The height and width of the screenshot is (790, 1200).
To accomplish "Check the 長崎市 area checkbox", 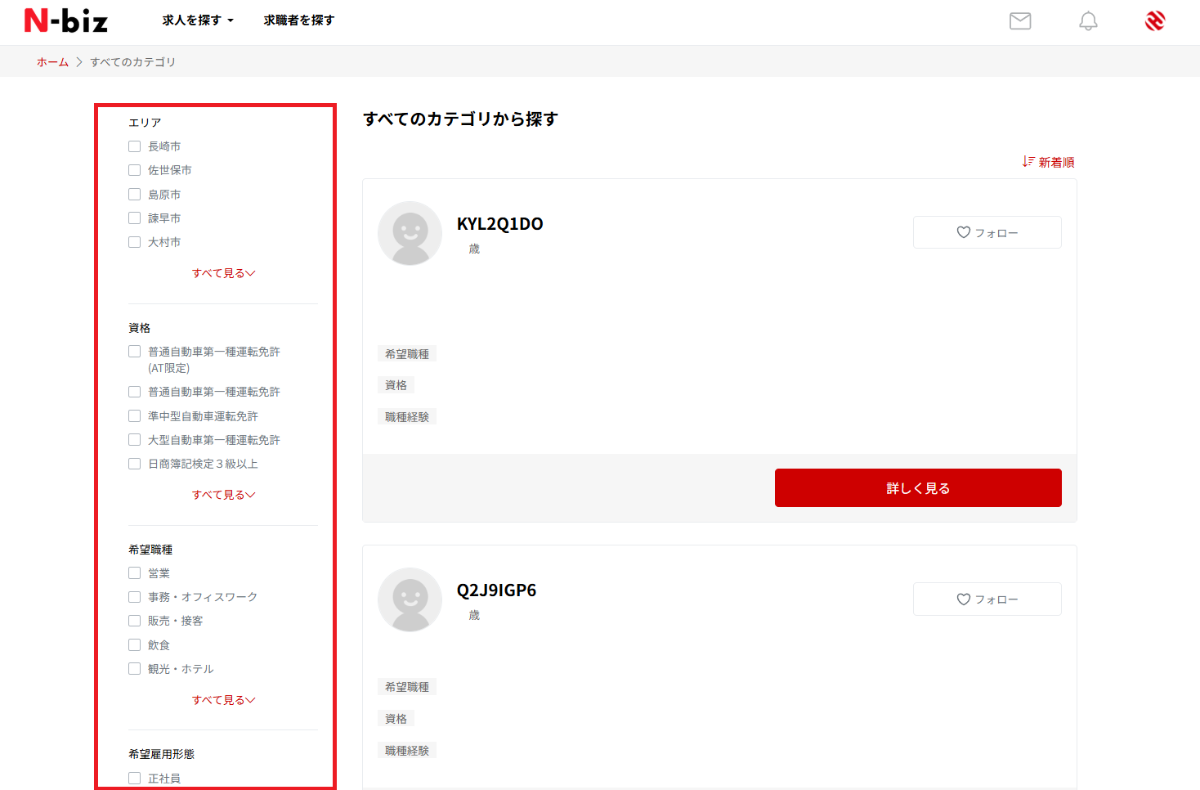I will click(x=134, y=146).
